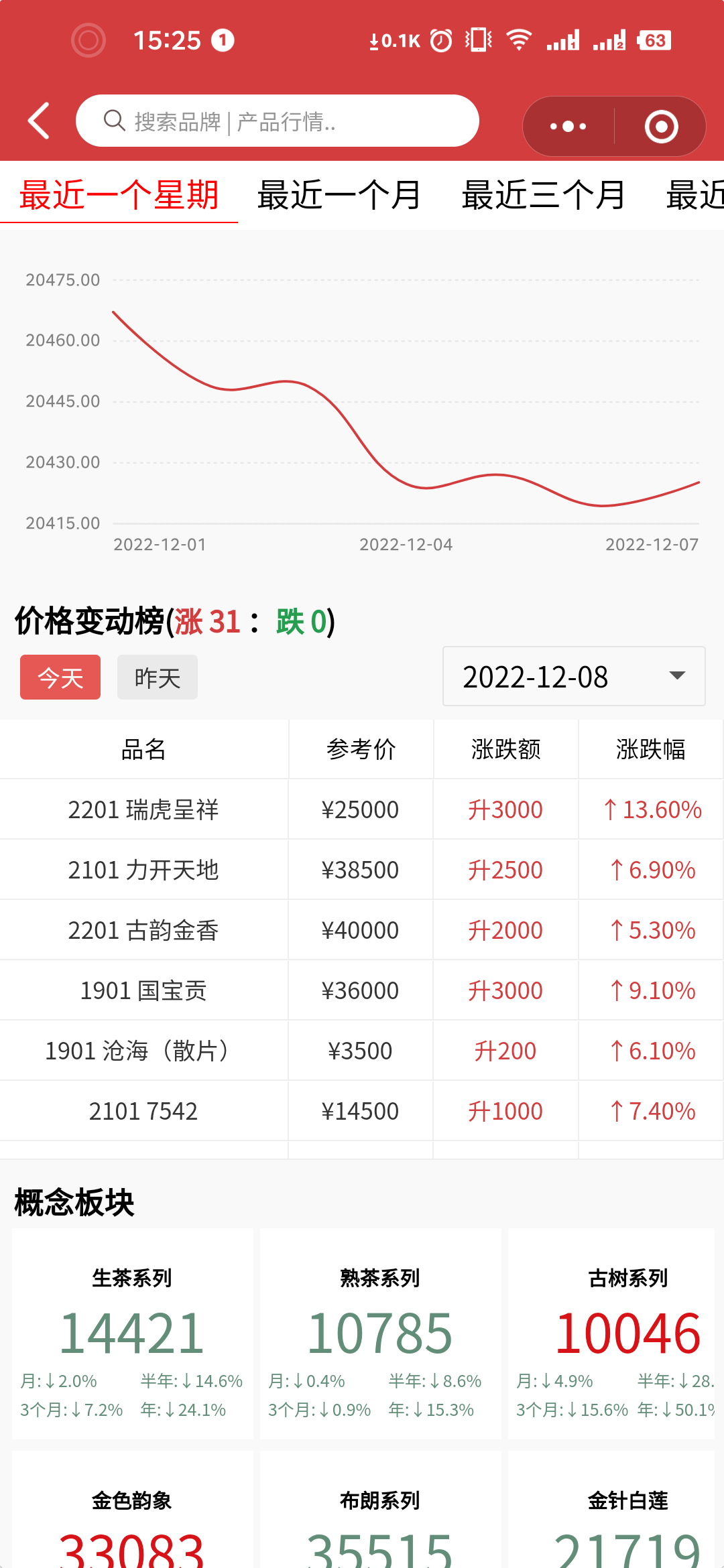Open the 2022-12-08 date dropdown

coord(574,676)
